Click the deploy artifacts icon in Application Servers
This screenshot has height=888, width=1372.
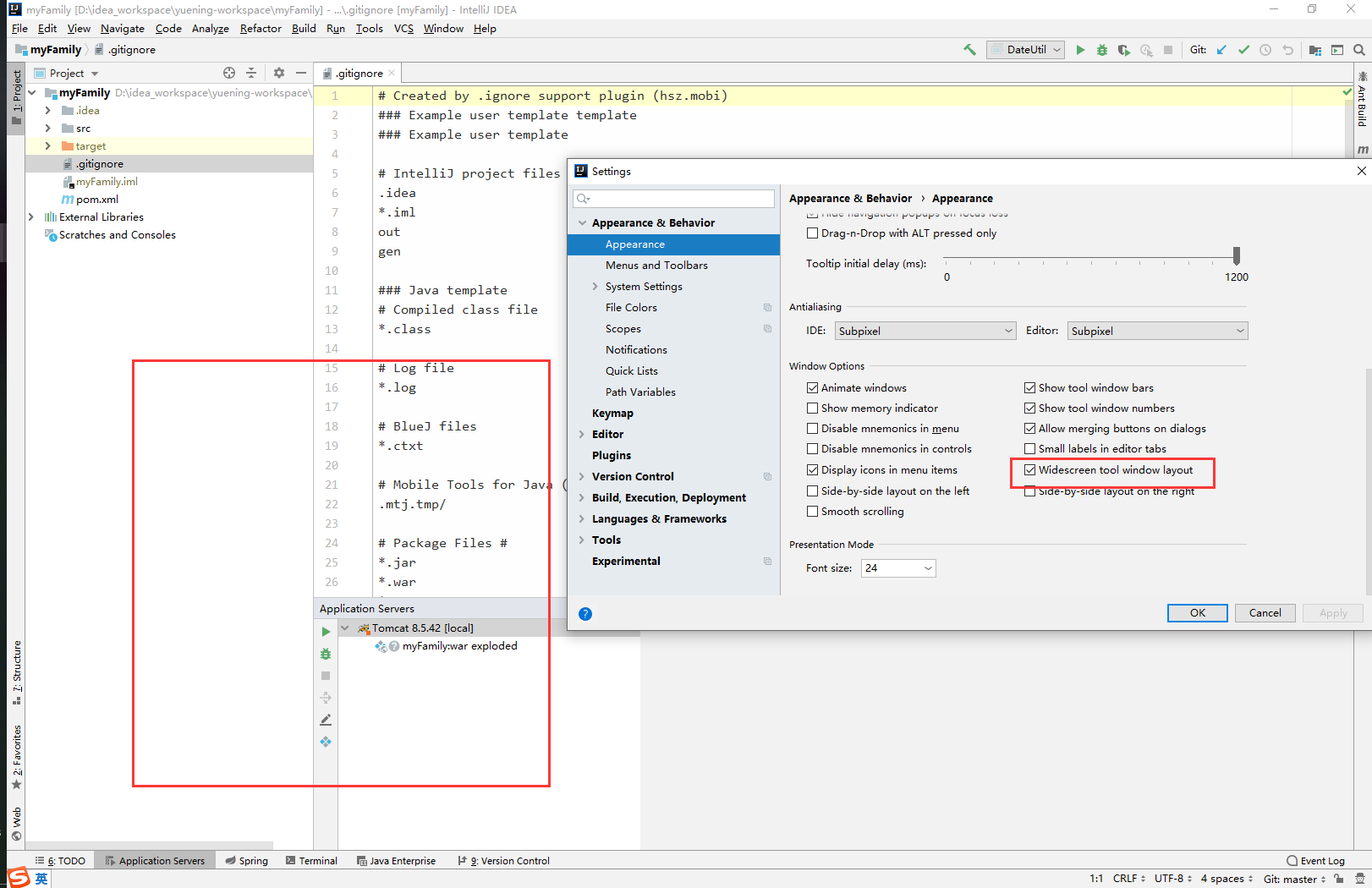pyautogui.click(x=326, y=742)
